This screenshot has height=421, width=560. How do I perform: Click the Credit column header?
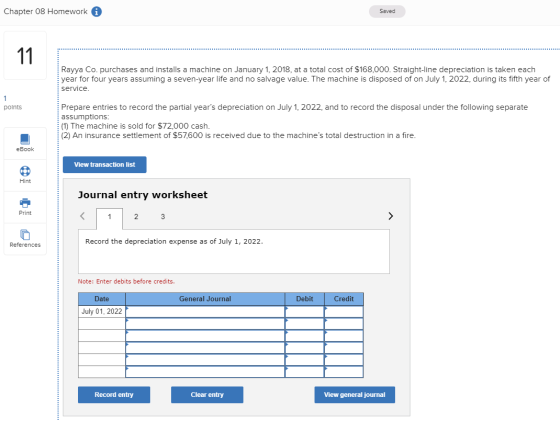pos(344,299)
